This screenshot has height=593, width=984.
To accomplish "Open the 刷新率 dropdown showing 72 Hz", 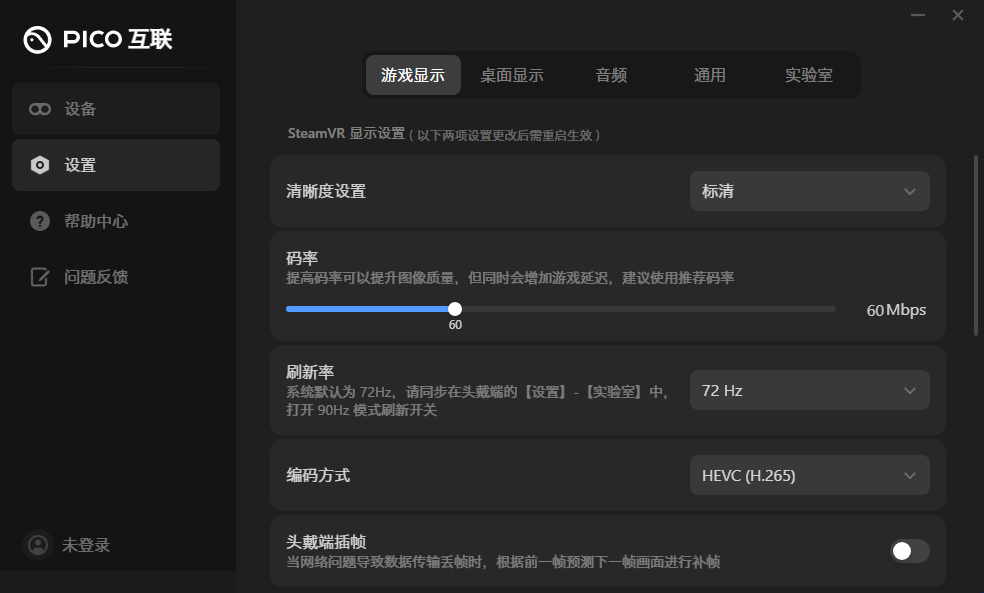I will pos(809,390).
